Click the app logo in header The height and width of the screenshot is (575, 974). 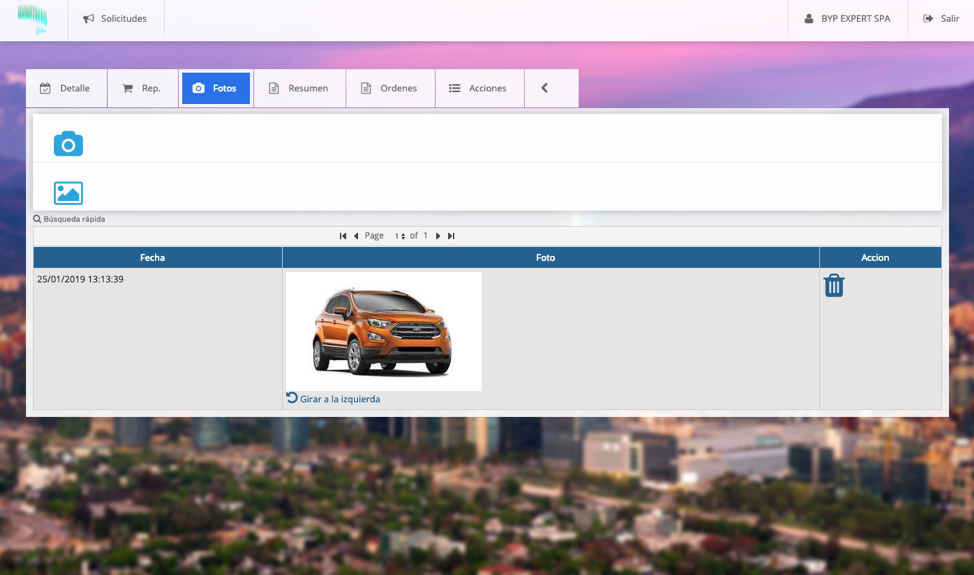tap(33, 19)
